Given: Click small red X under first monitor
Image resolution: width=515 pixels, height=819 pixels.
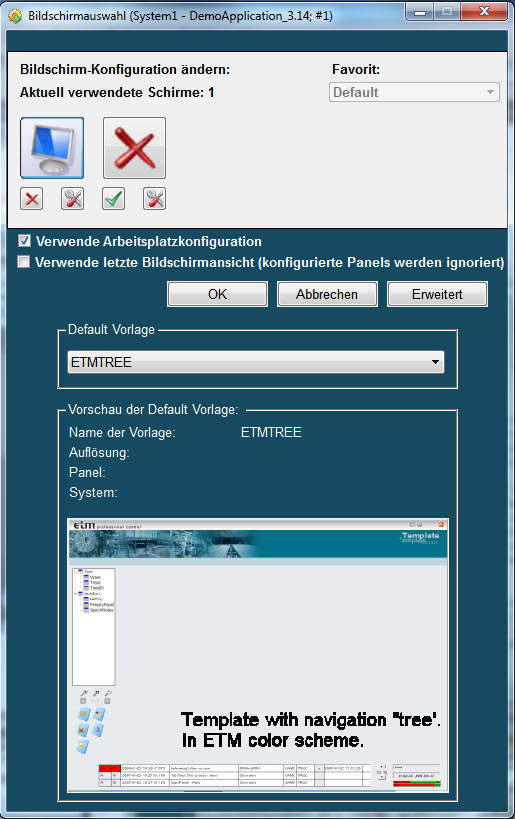Looking at the screenshot, I should click(31, 198).
